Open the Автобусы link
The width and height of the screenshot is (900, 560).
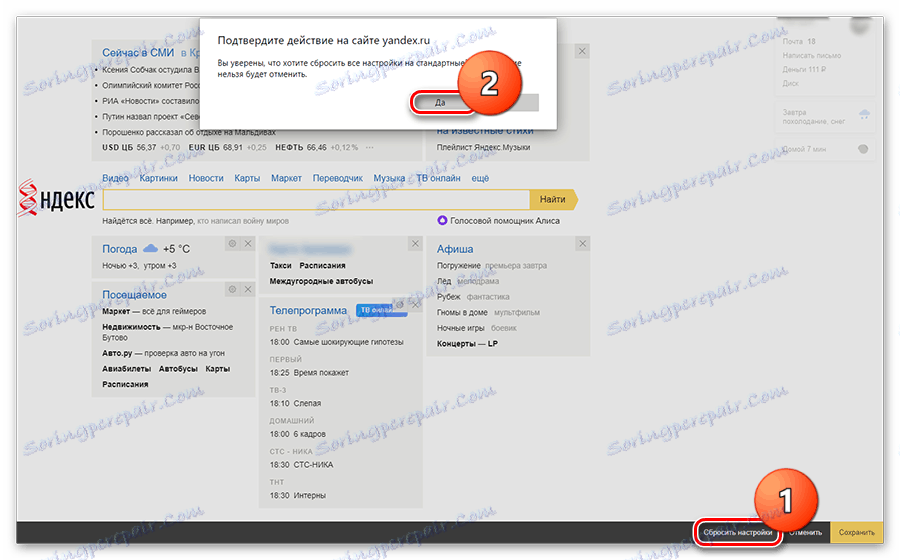[x=178, y=368]
